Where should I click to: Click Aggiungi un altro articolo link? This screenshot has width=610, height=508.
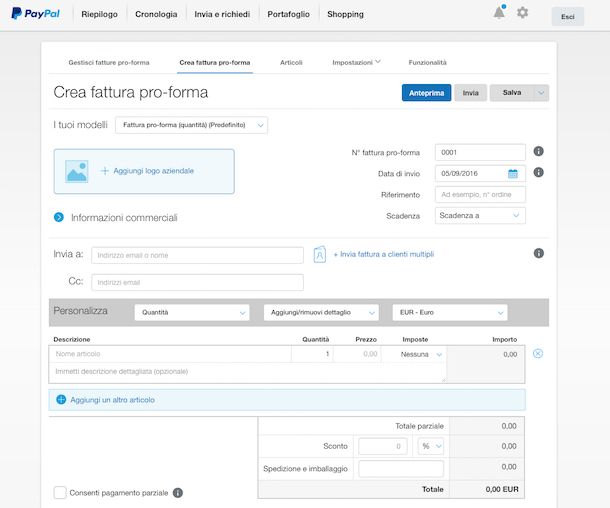[112, 400]
